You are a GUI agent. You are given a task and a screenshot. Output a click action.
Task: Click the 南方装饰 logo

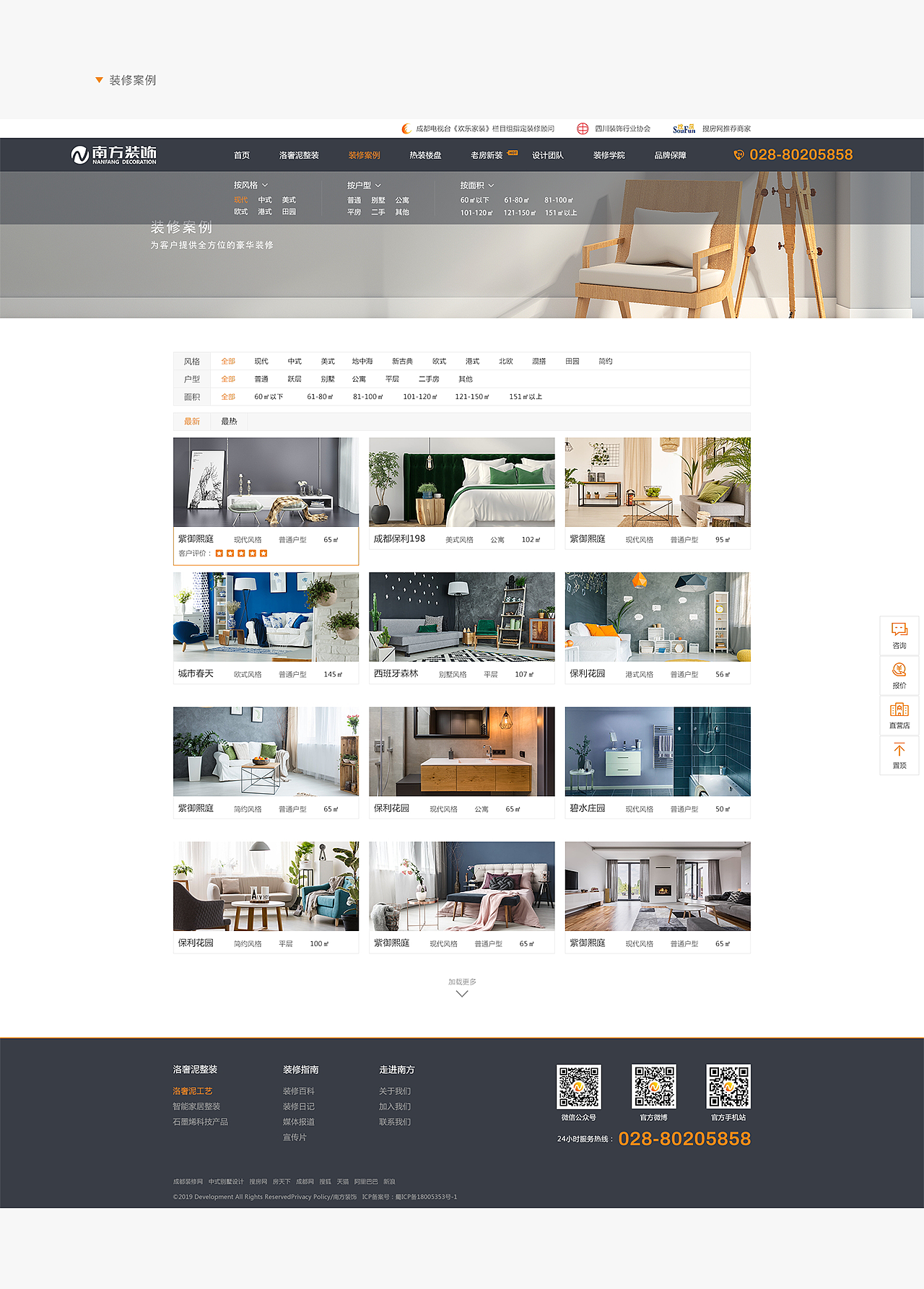point(113,154)
